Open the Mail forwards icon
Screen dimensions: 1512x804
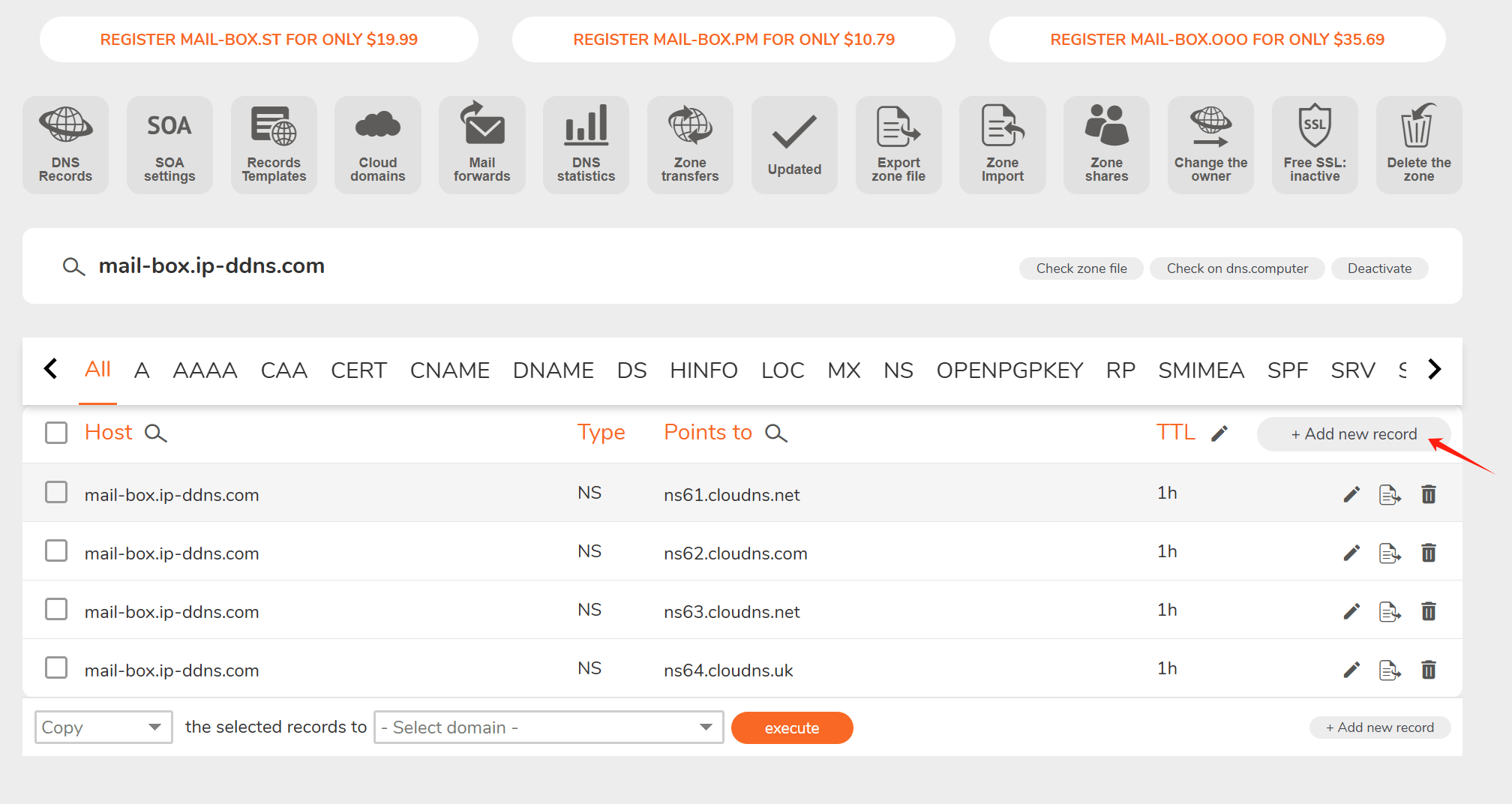(481, 145)
